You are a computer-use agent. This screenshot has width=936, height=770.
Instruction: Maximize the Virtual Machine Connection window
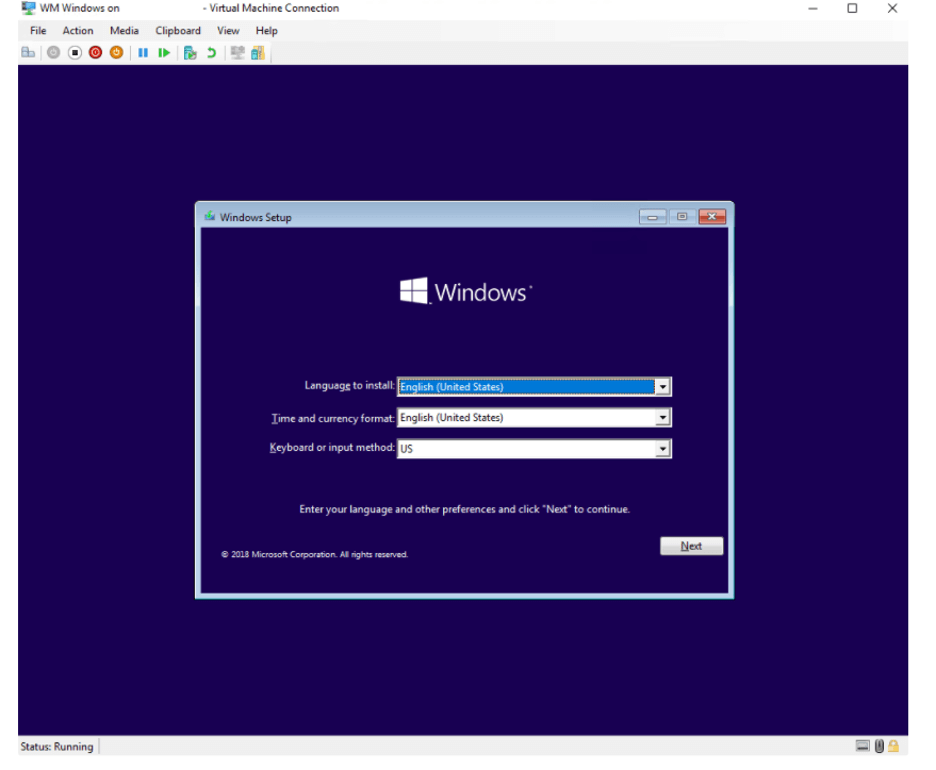852,8
